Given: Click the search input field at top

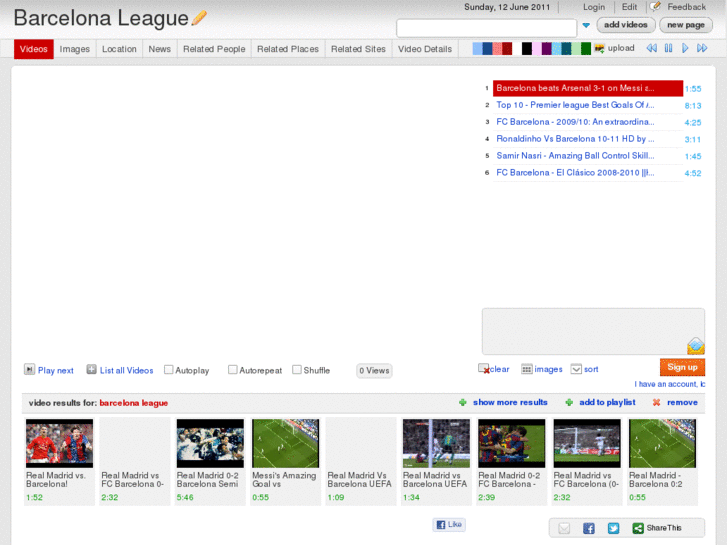Looking at the screenshot, I should click(486, 28).
